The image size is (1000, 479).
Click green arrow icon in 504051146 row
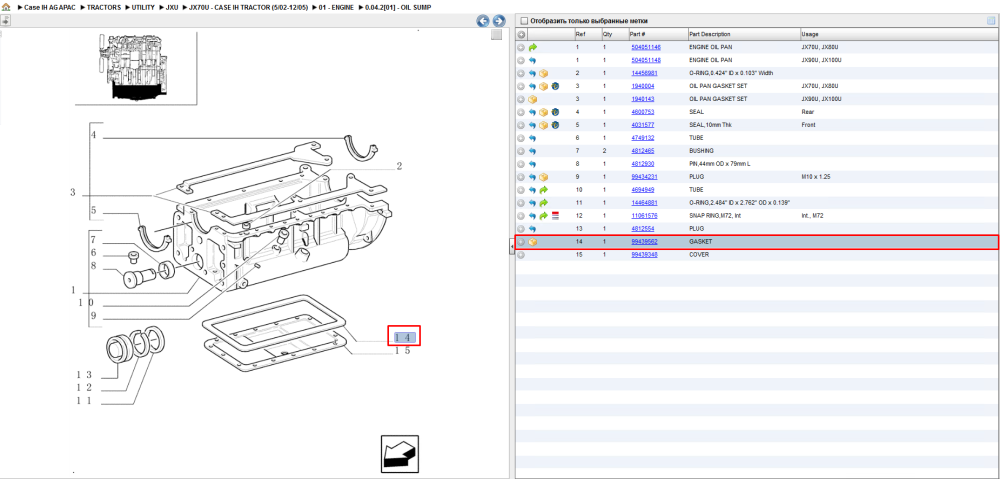[533, 47]
